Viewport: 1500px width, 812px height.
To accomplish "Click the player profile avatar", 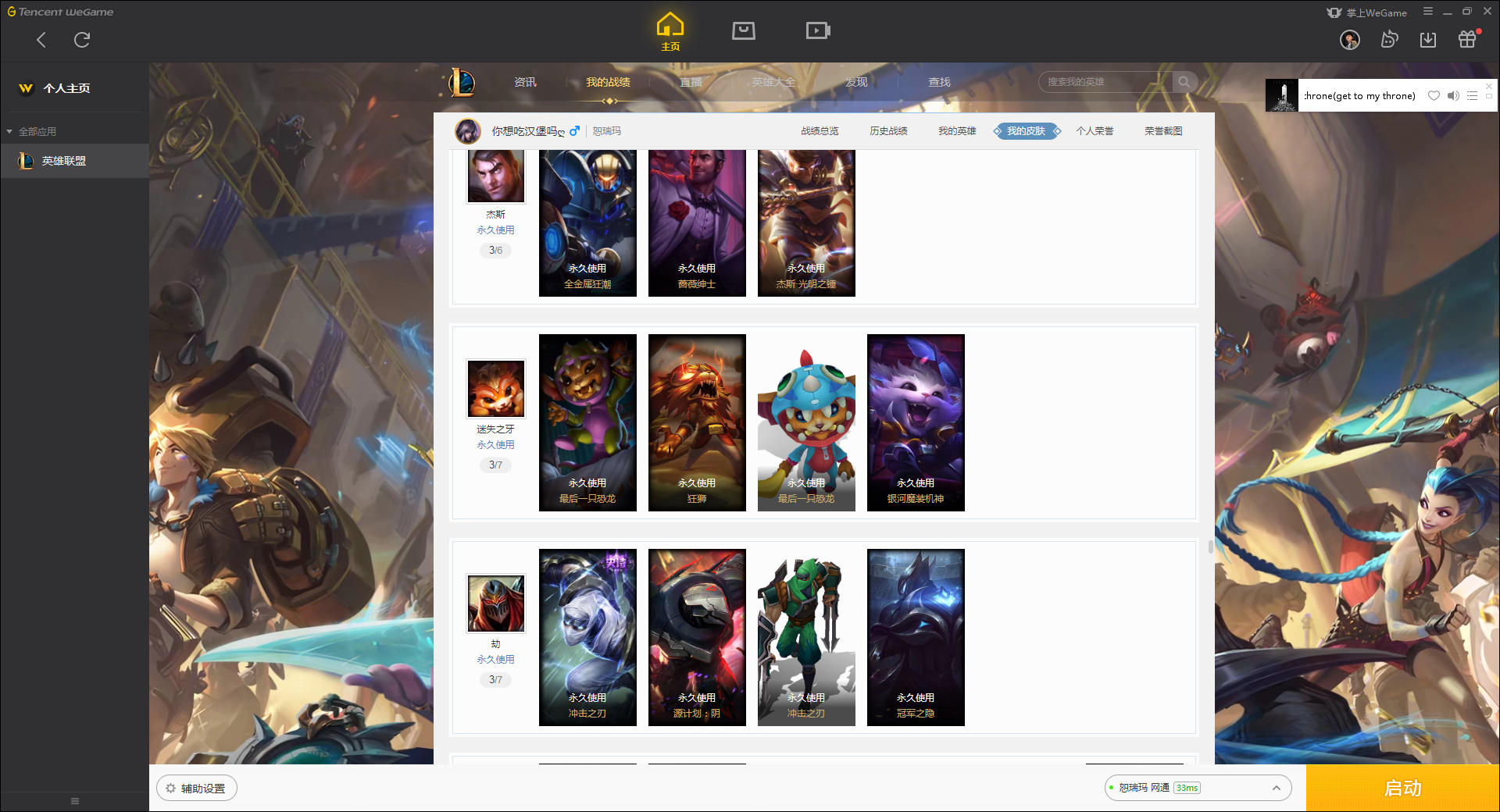I will (x=468, y=131).
